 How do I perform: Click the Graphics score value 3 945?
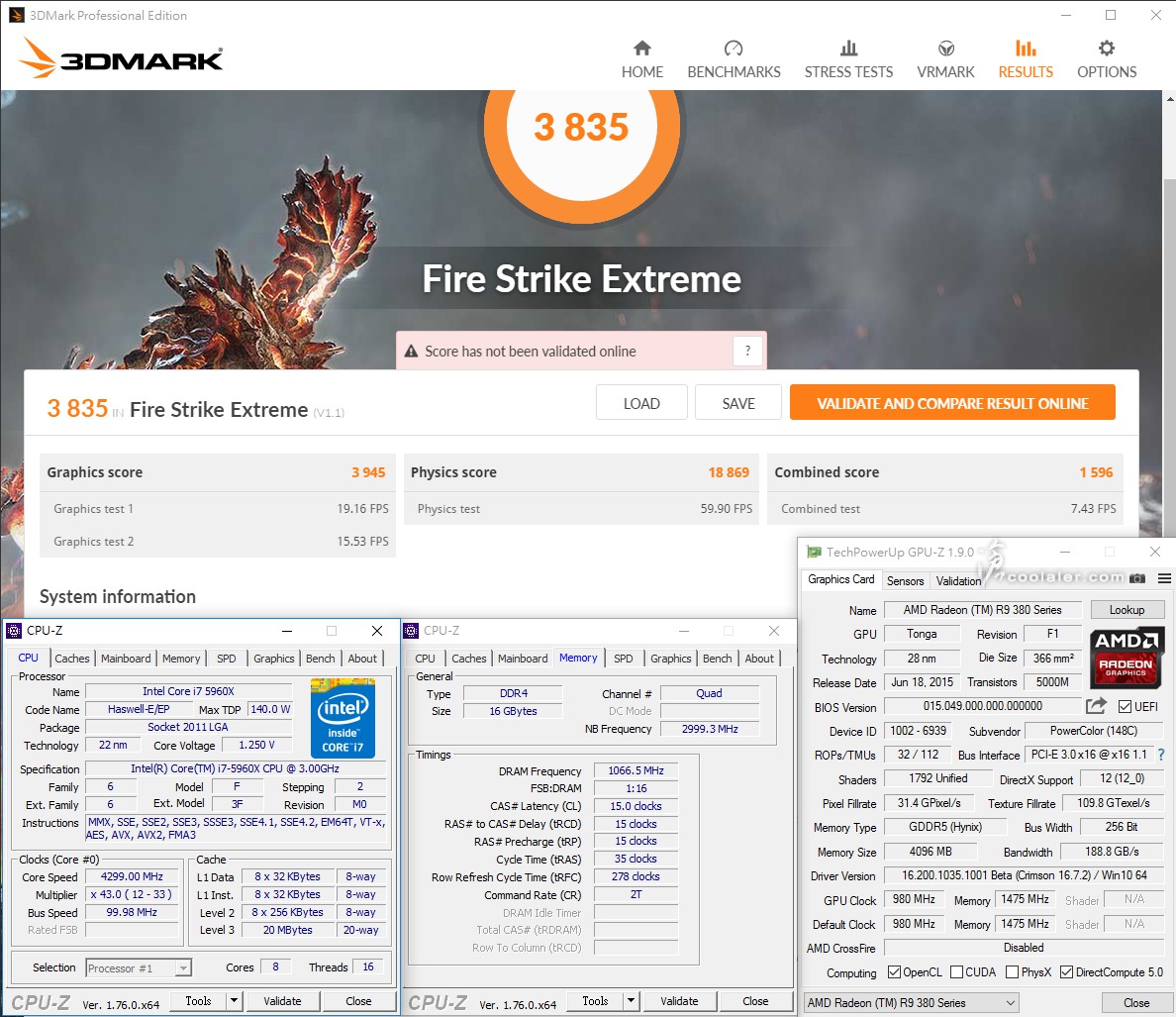point(368,472)
